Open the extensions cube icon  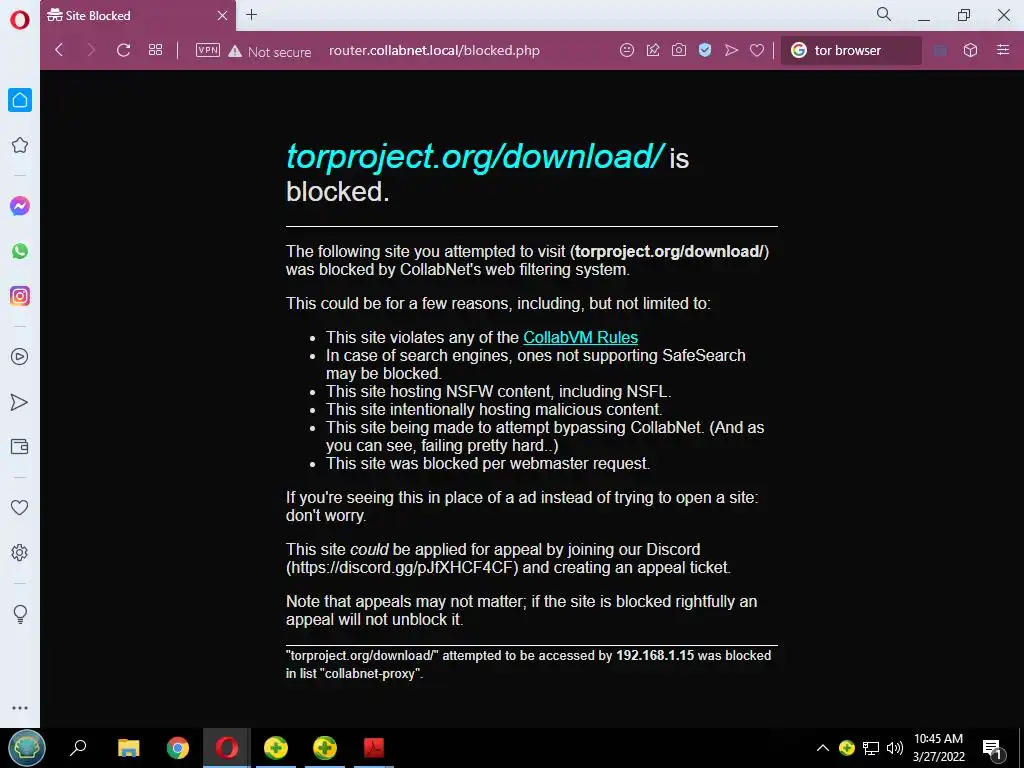(x=970, y=50)
